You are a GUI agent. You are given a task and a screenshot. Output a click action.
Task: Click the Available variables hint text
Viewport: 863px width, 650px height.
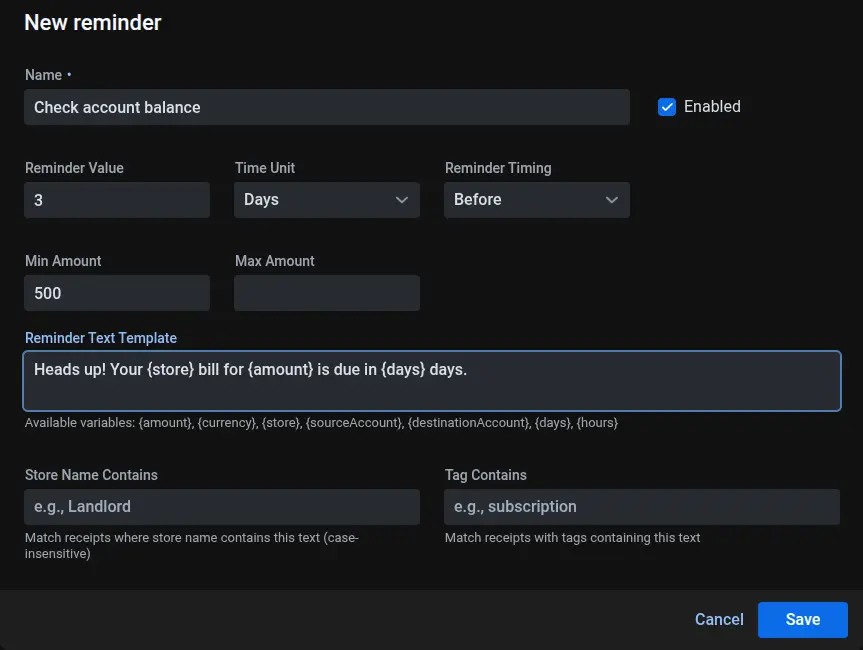tap(321, 423)
